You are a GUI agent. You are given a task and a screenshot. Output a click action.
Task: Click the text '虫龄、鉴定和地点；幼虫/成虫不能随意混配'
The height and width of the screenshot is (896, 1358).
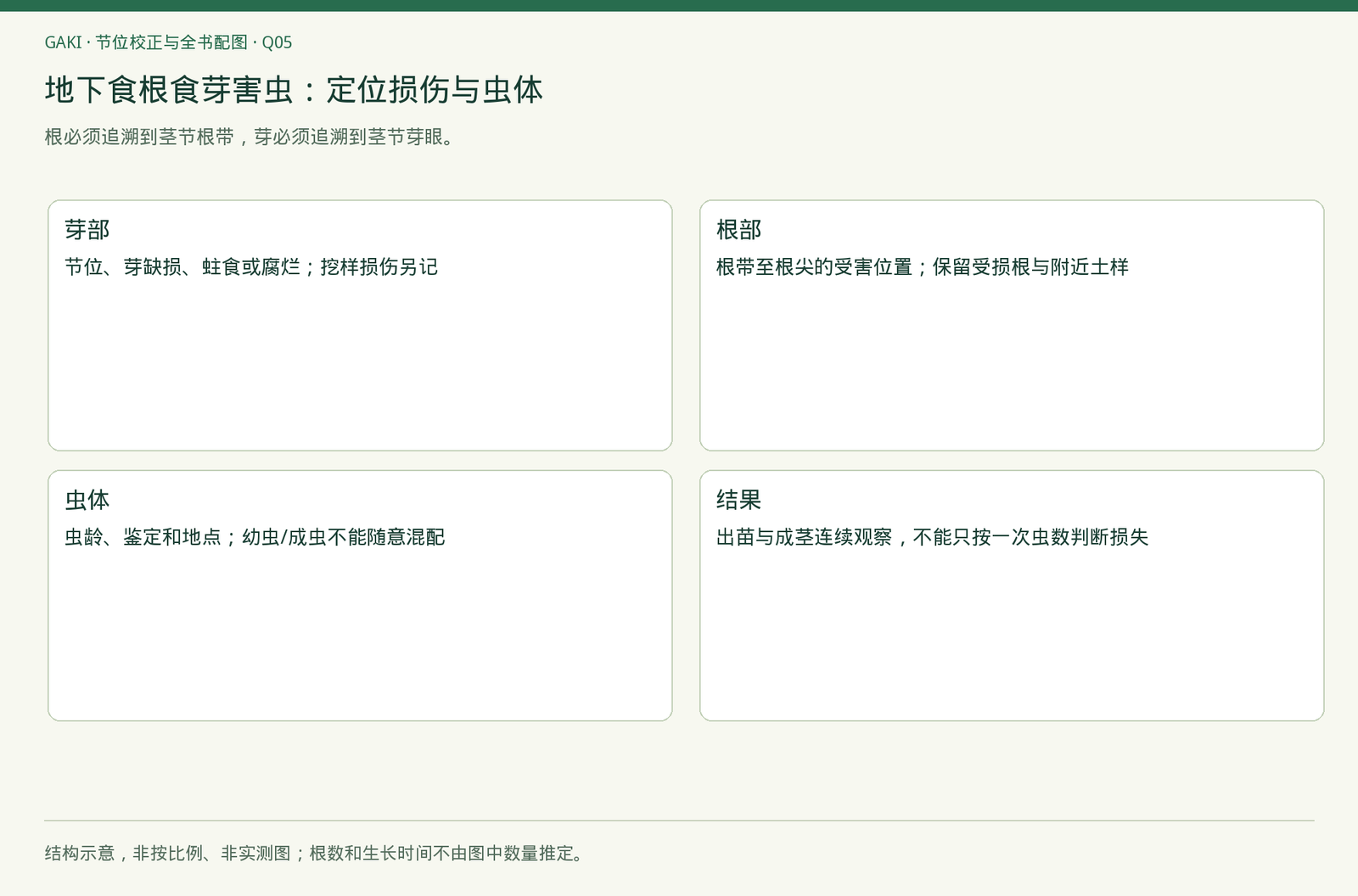point(255,537)
